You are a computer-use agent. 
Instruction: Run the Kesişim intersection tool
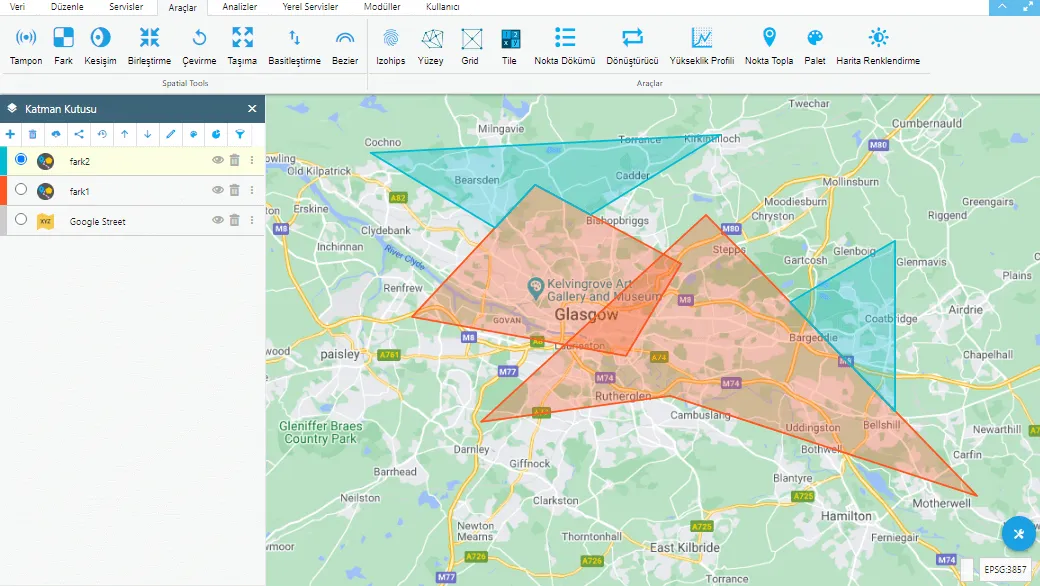[100, 46]
